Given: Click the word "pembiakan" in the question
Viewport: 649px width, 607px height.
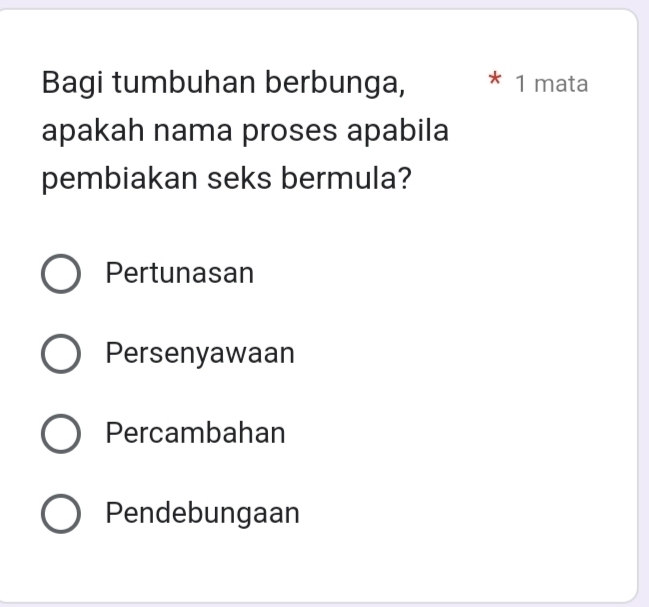Looking at the screenshot, I should pyautogui.click(x=112, y=180).
